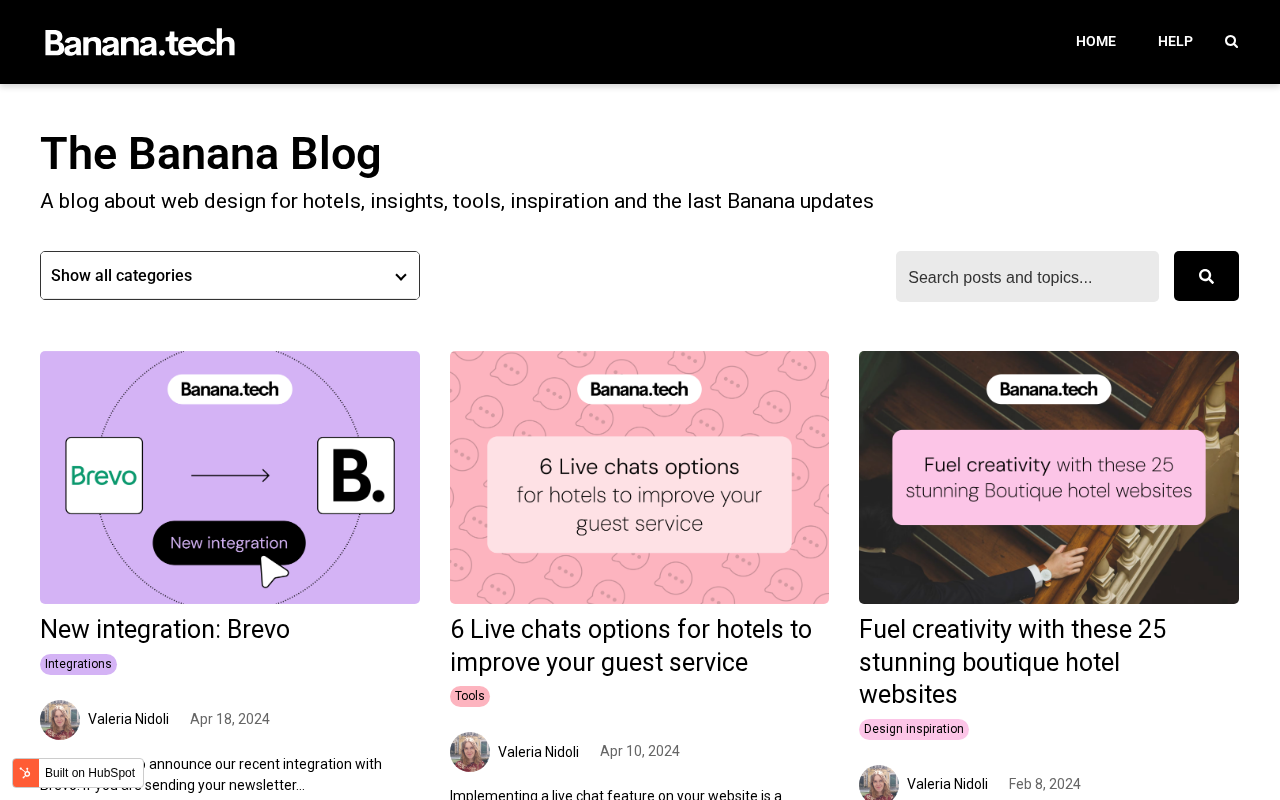Image resolution: width=1280 pixels, height=800 pixels.
Task: Open the New integration: Brevo article title
Action: (x=165, y=630)
